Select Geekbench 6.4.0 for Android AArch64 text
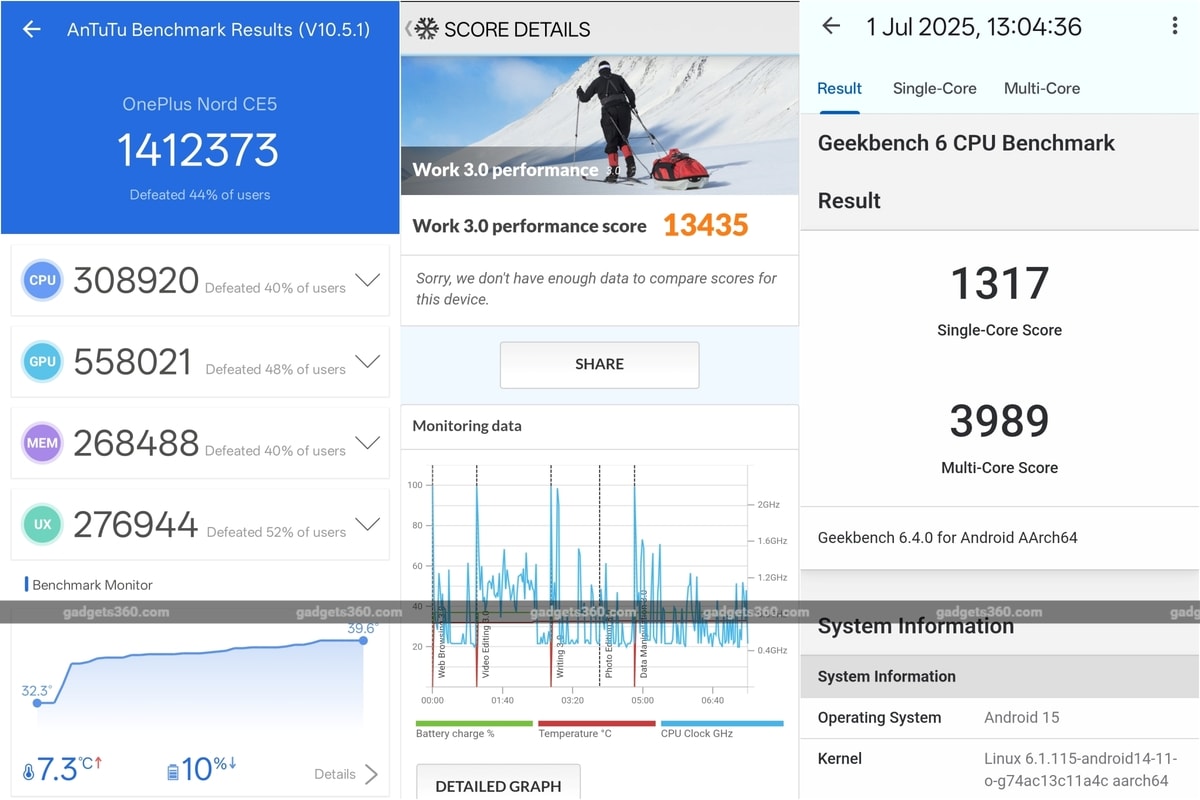The image size is (1200, 800). pos(947,537)
